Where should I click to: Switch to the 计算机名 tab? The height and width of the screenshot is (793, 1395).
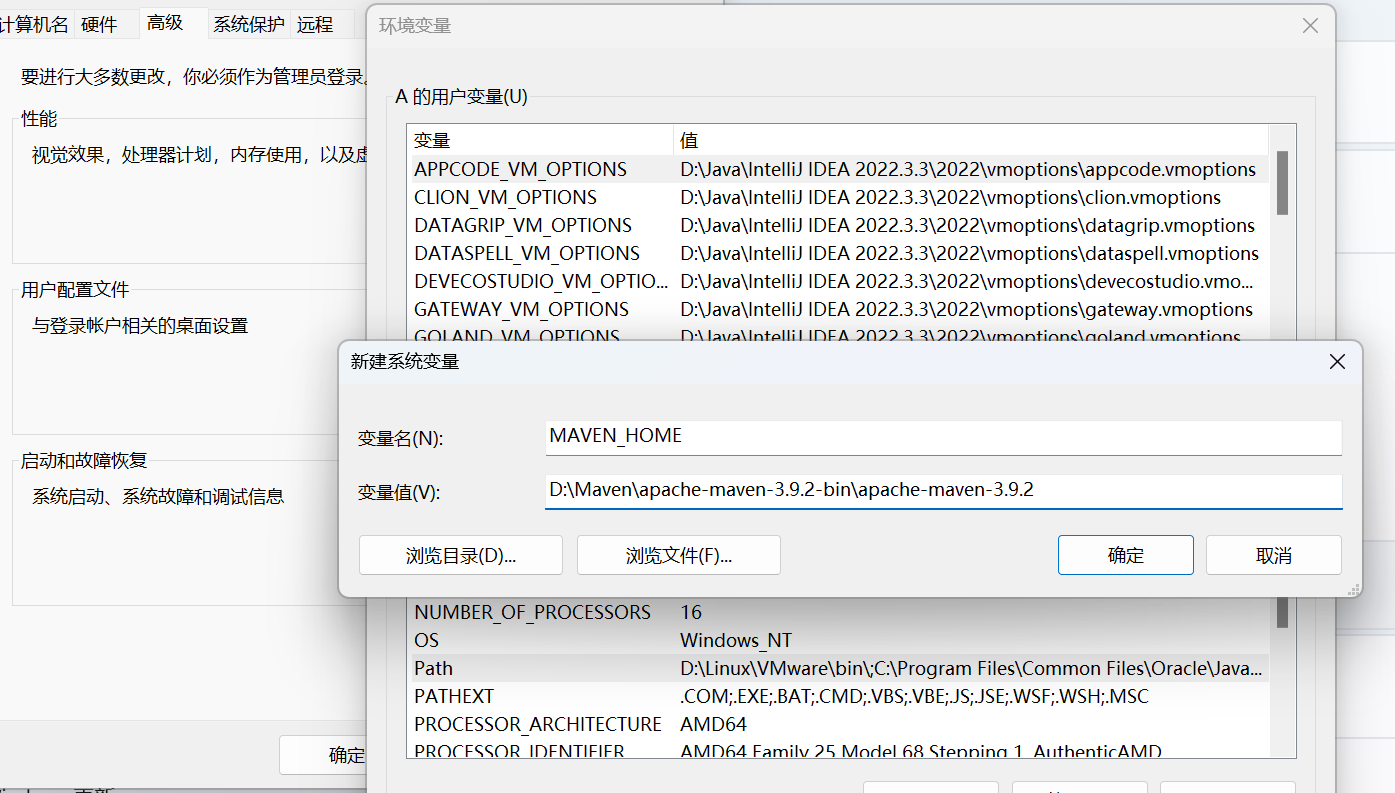(34, 25)
